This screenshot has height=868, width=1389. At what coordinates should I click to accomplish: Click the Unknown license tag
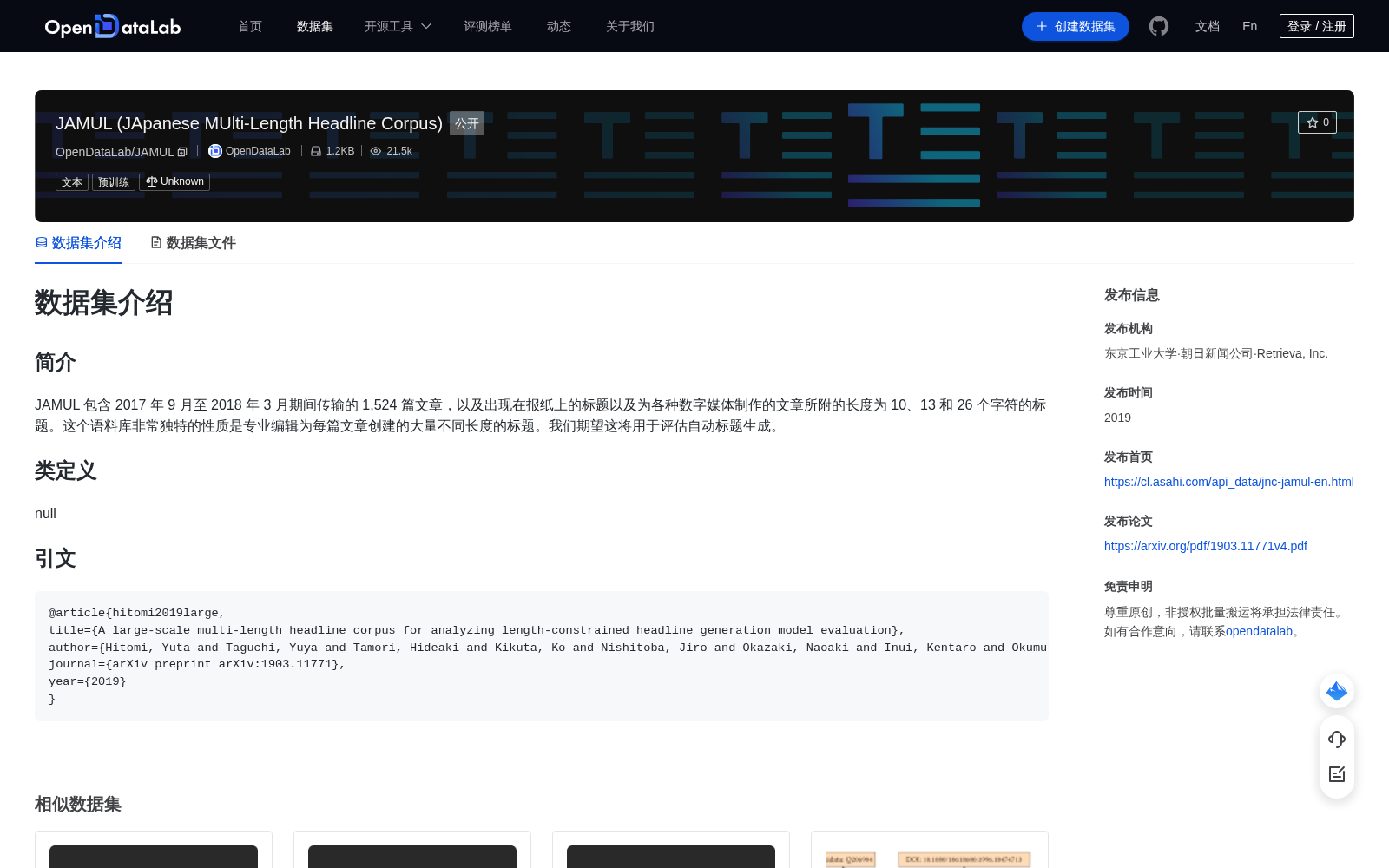(x=174, y=182)
